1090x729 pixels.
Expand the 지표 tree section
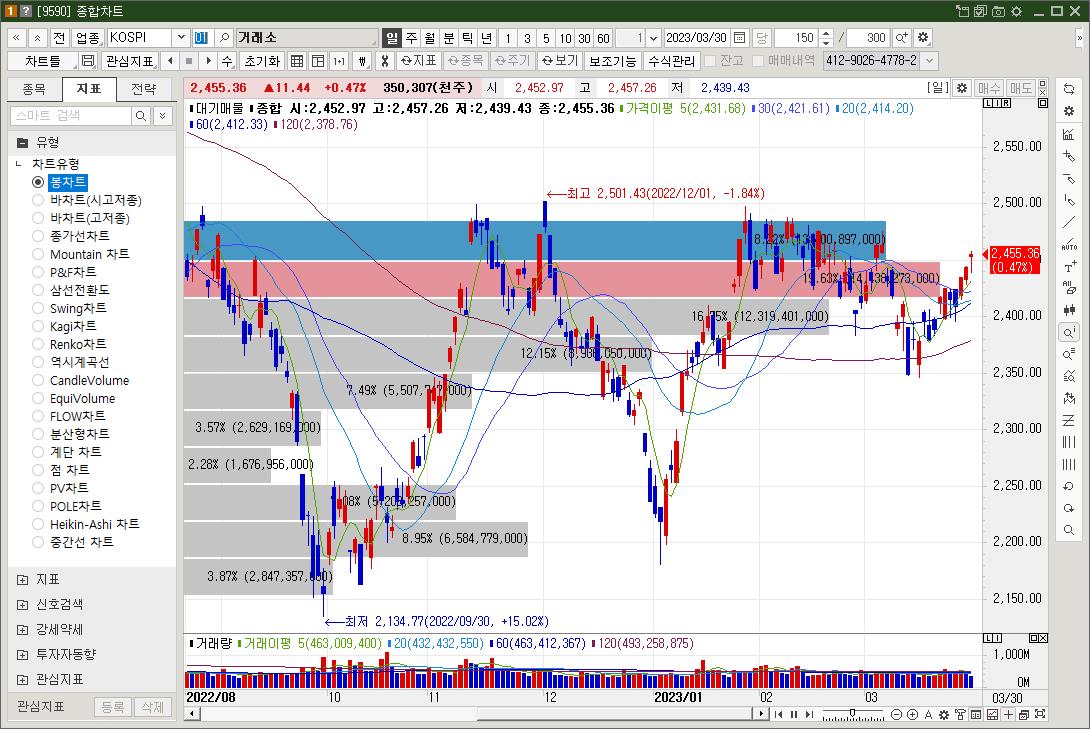(x=22, y=580)
